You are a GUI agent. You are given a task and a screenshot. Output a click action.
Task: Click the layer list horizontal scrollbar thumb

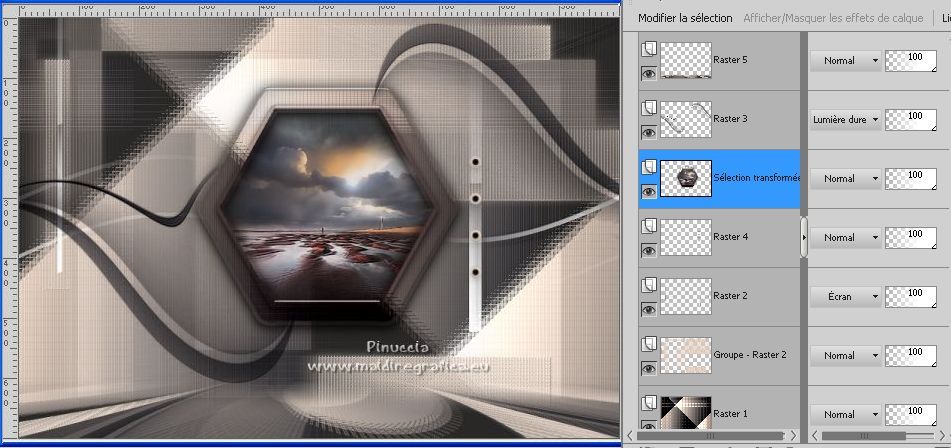[710, 435]
